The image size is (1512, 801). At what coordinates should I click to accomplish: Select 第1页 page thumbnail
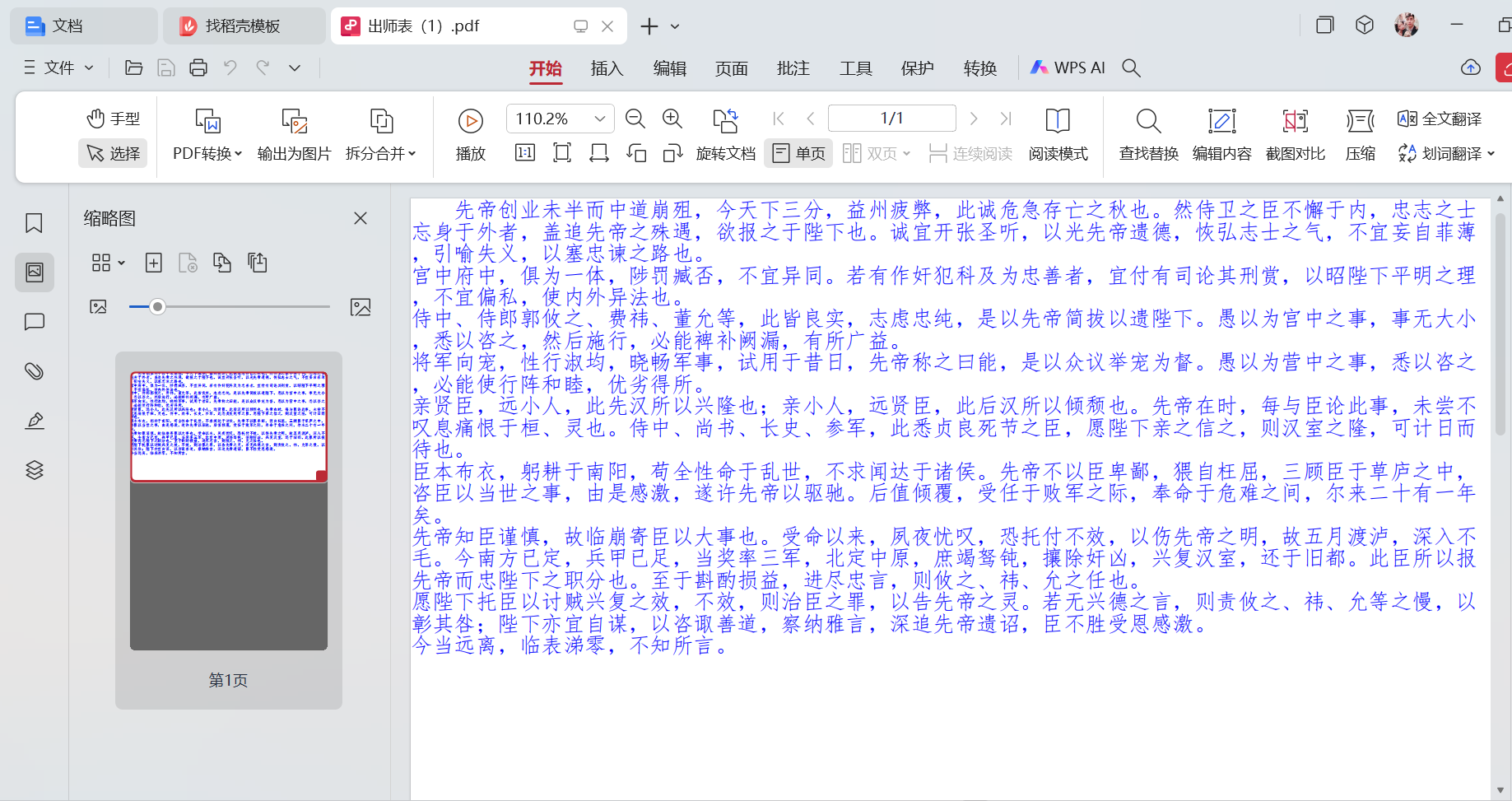[229, 530]
